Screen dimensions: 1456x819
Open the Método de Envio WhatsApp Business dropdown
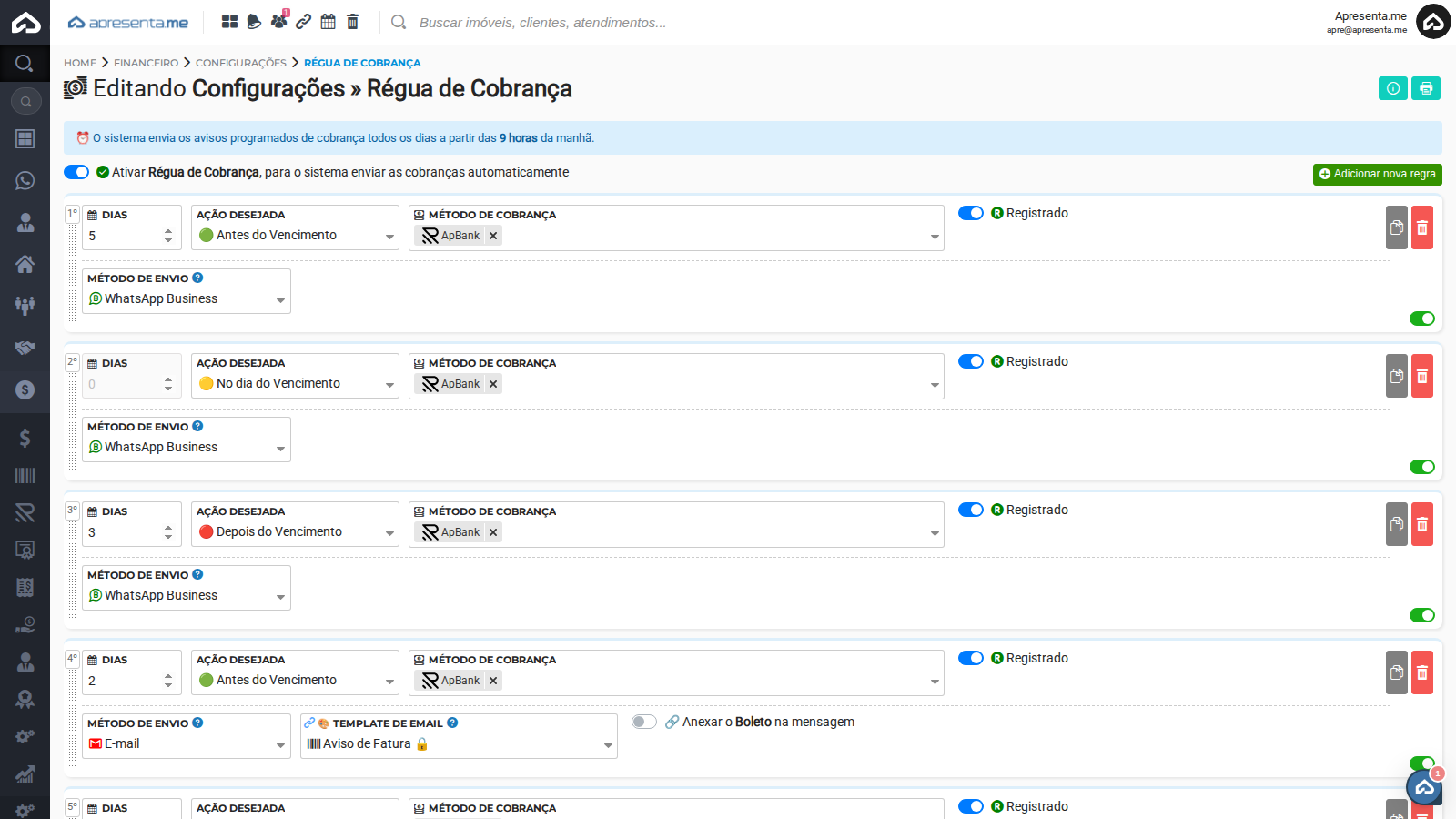(186, 298)
